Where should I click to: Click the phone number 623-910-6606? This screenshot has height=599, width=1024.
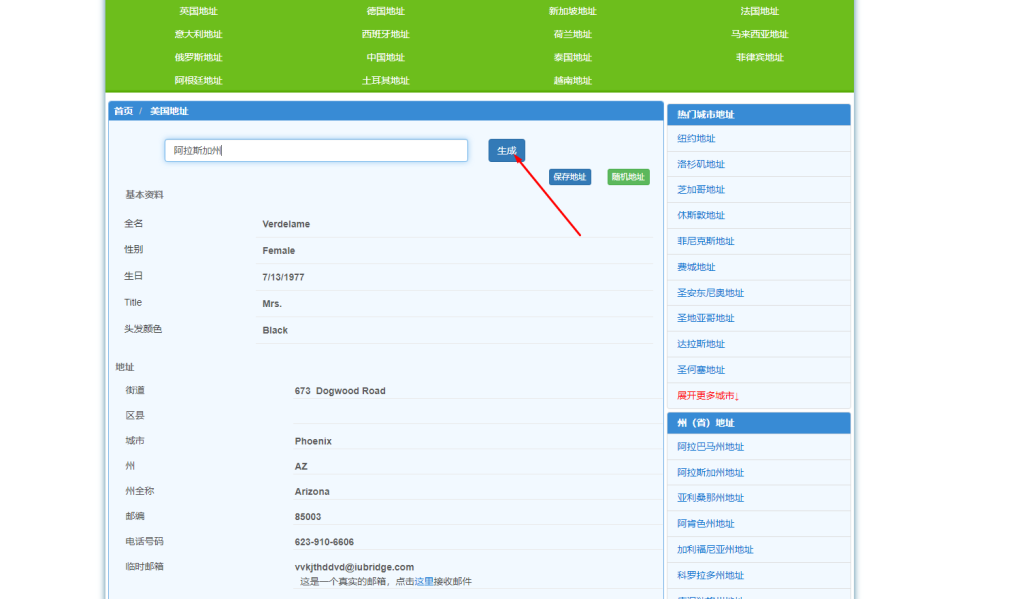(324, 542)
